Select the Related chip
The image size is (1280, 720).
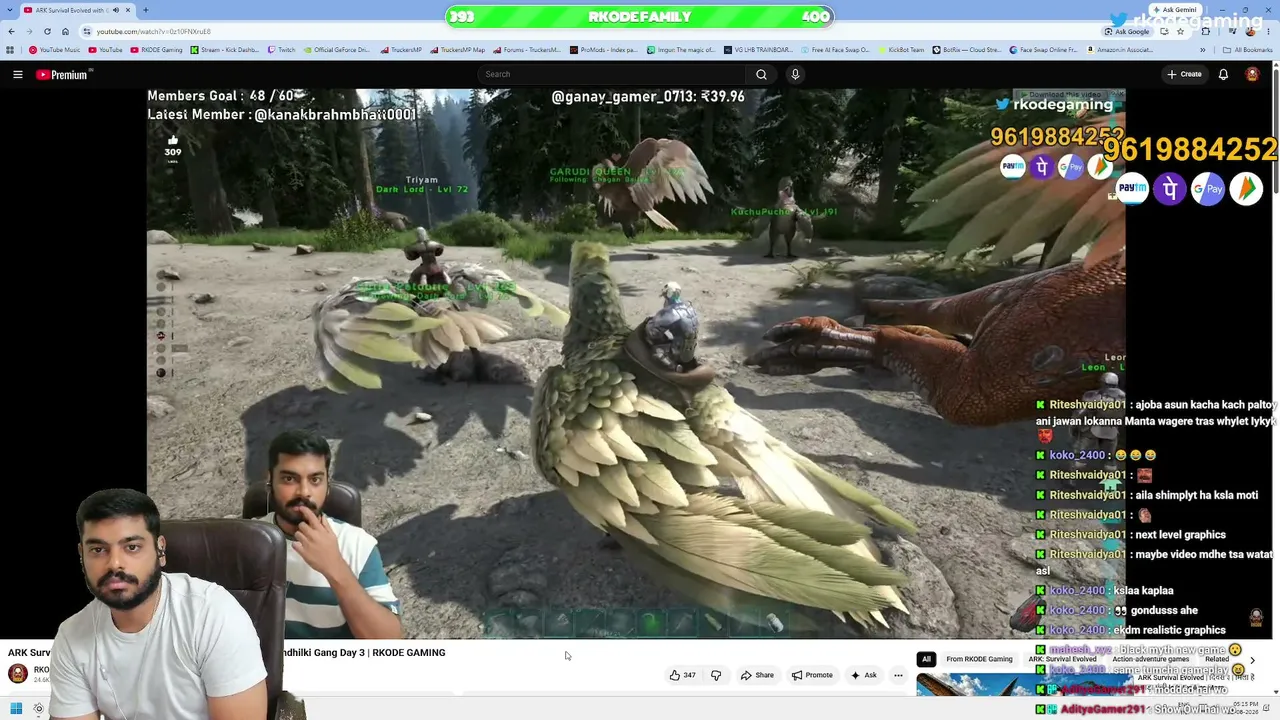point(1217,659)
